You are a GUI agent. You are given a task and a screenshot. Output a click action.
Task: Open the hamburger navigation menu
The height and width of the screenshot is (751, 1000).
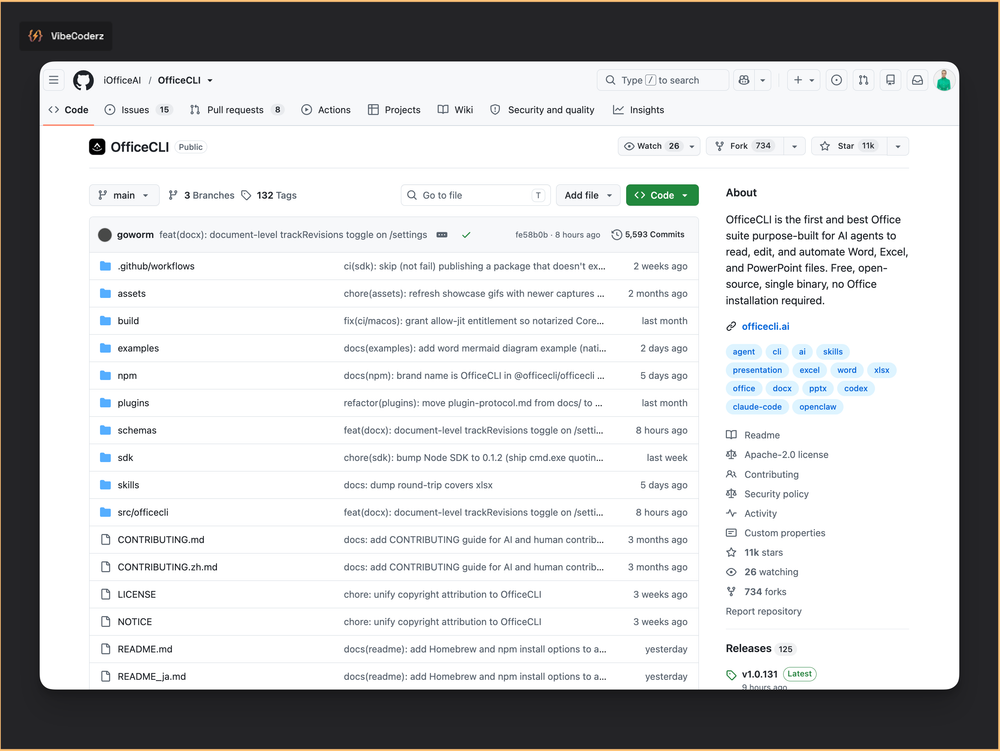(54, 80)
